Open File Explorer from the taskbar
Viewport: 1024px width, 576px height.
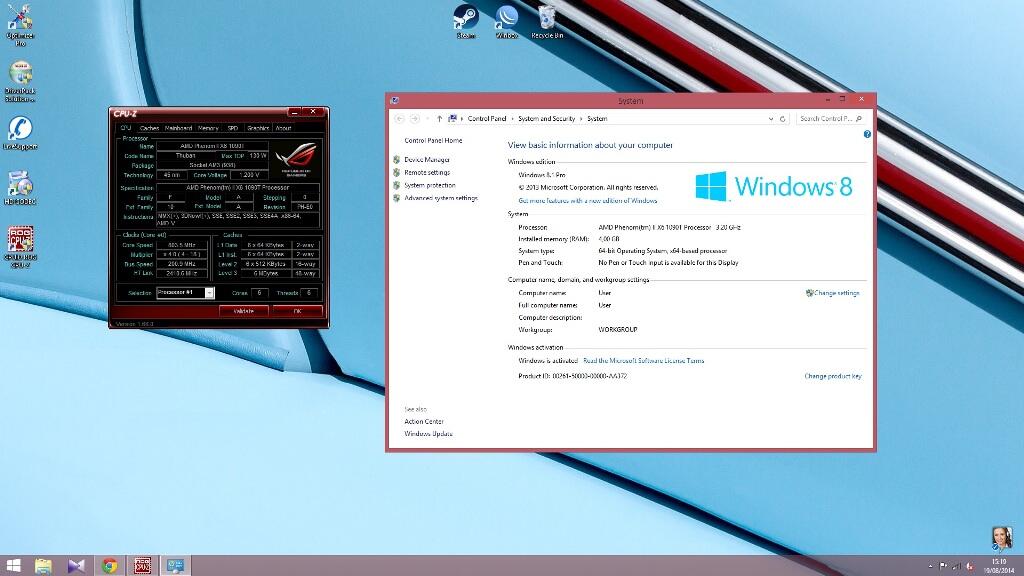(x=43, y=566)
